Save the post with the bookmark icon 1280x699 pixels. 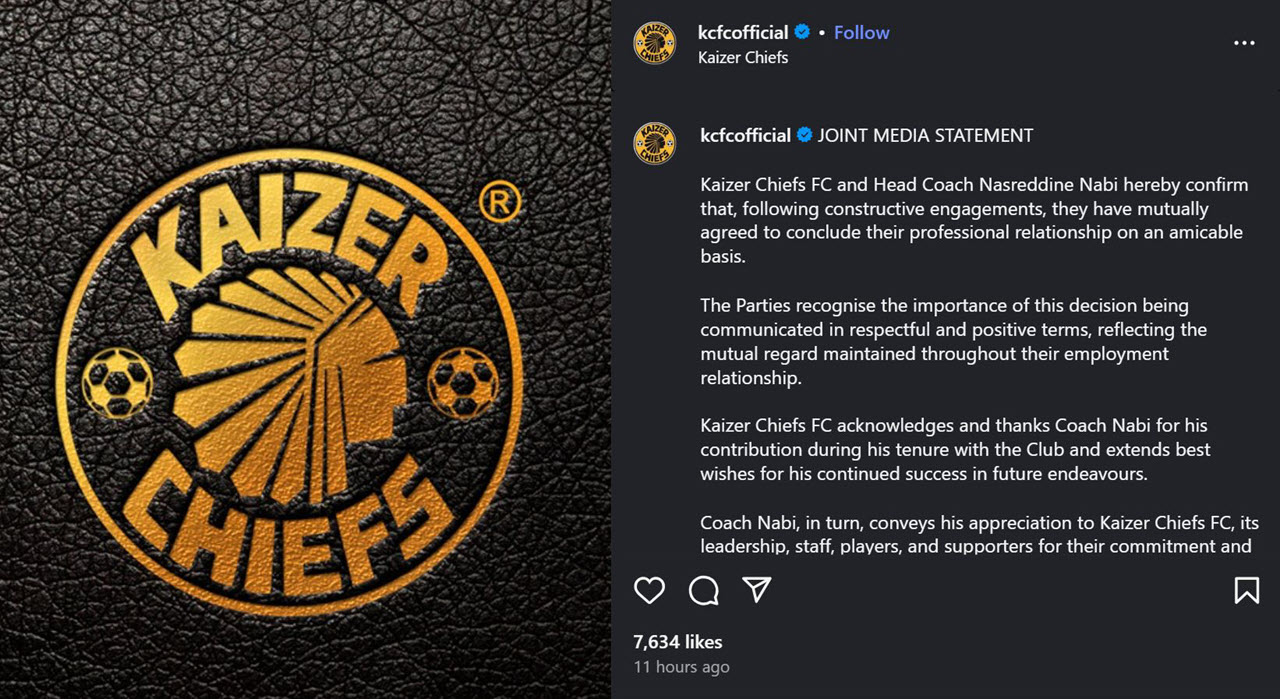(x=1246, y=590)
